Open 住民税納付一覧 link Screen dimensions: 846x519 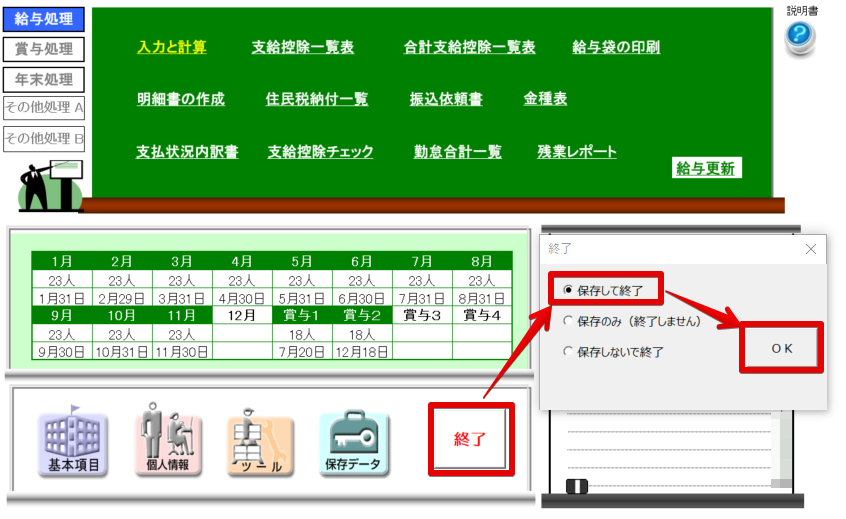[317, 99]
